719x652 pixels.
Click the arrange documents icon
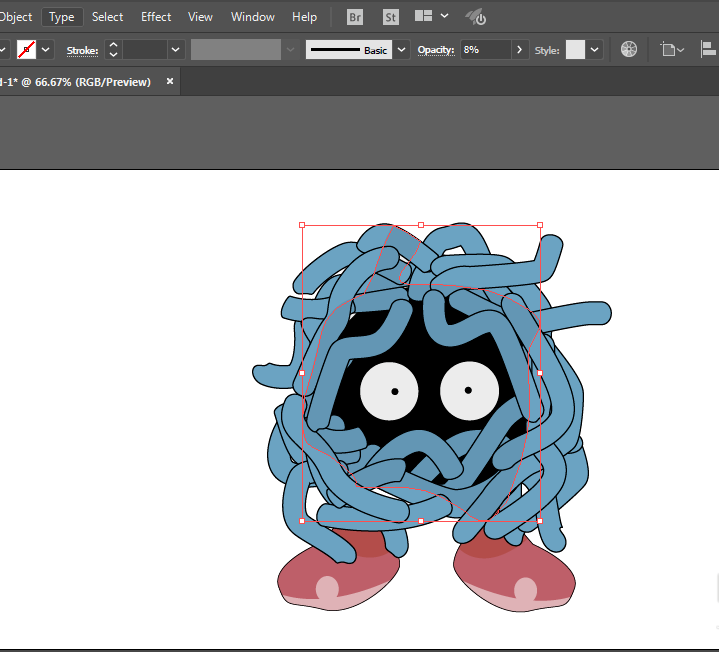tap(423, 16)
